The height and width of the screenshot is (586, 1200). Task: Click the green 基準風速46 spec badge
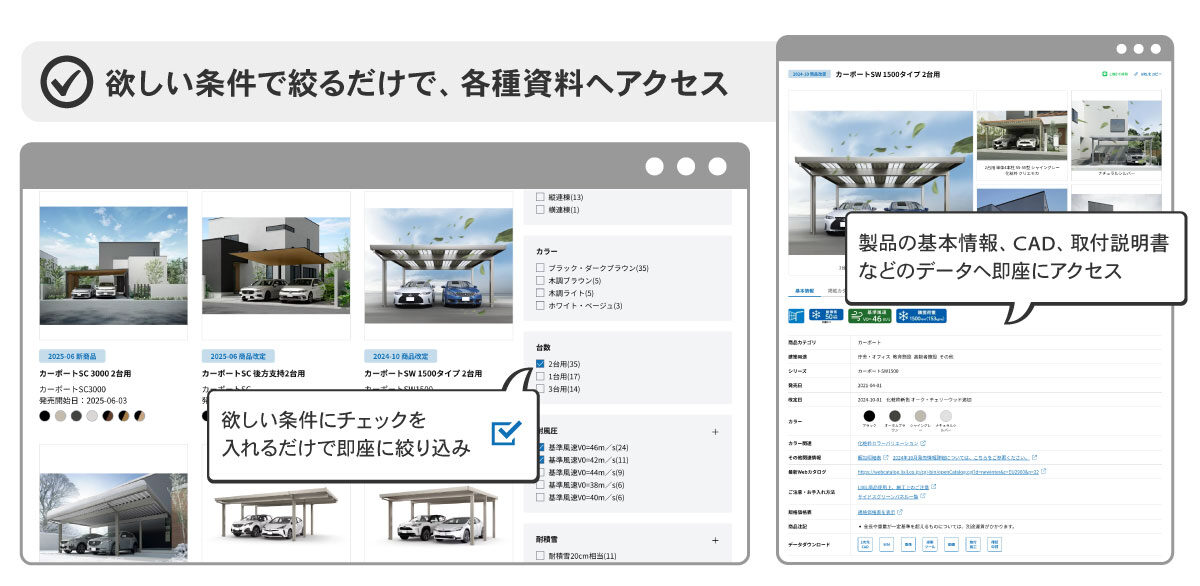[869, 315]
